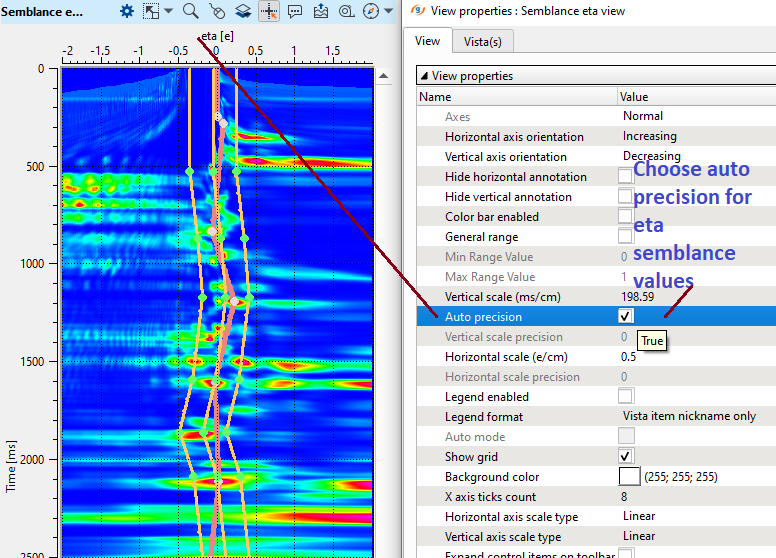Open dropdown arrow beside selection mode tool
This screenshot has width=776, height=558.
[x=168, y=12]
